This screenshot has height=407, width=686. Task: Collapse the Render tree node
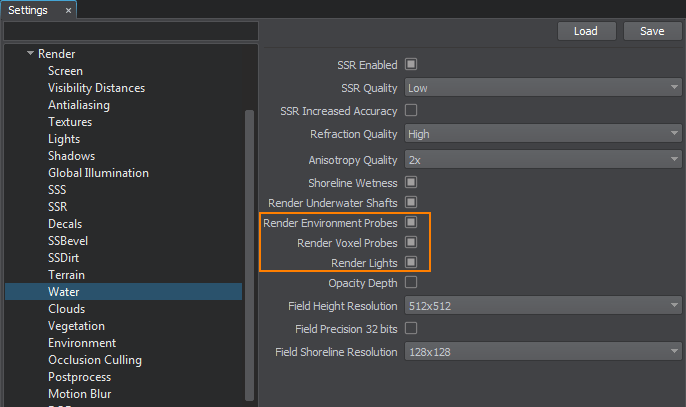tap(31, 54)
